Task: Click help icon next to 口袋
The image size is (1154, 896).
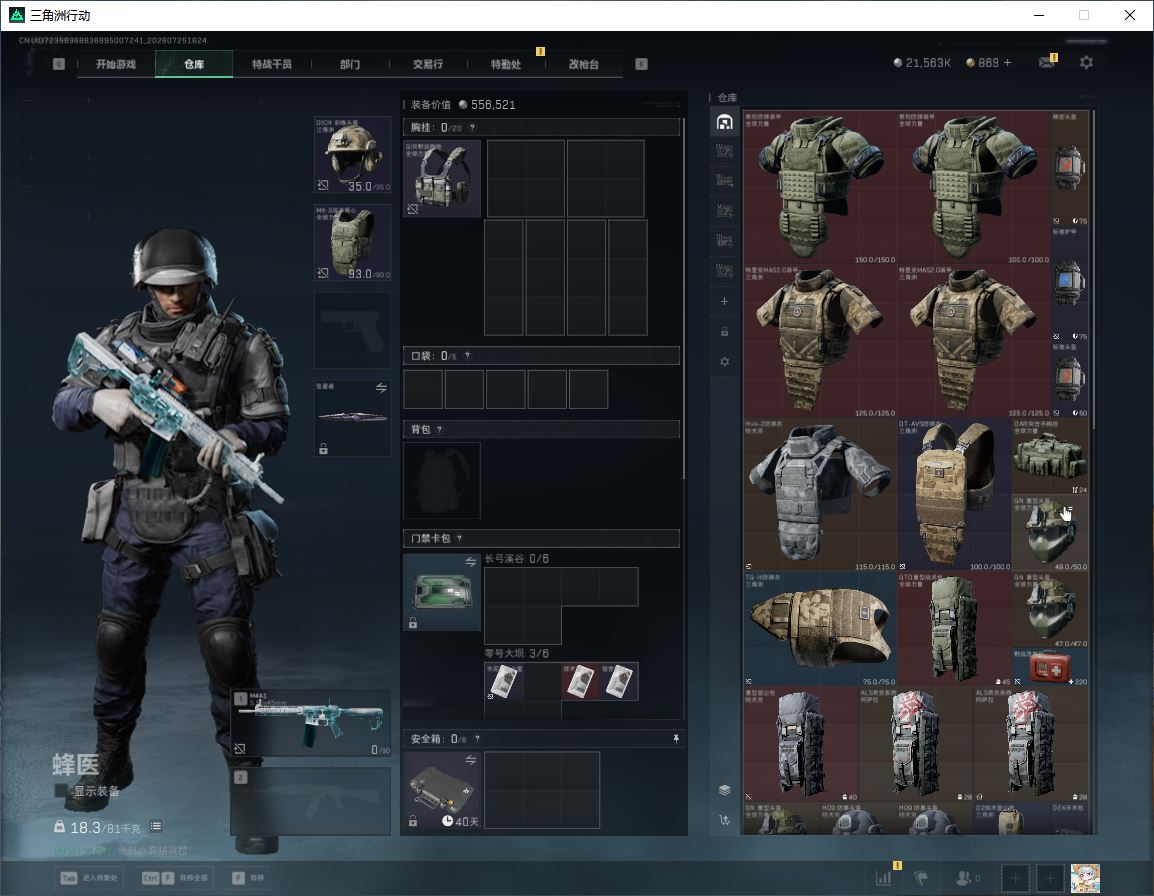Action: (x=467, y=356)
